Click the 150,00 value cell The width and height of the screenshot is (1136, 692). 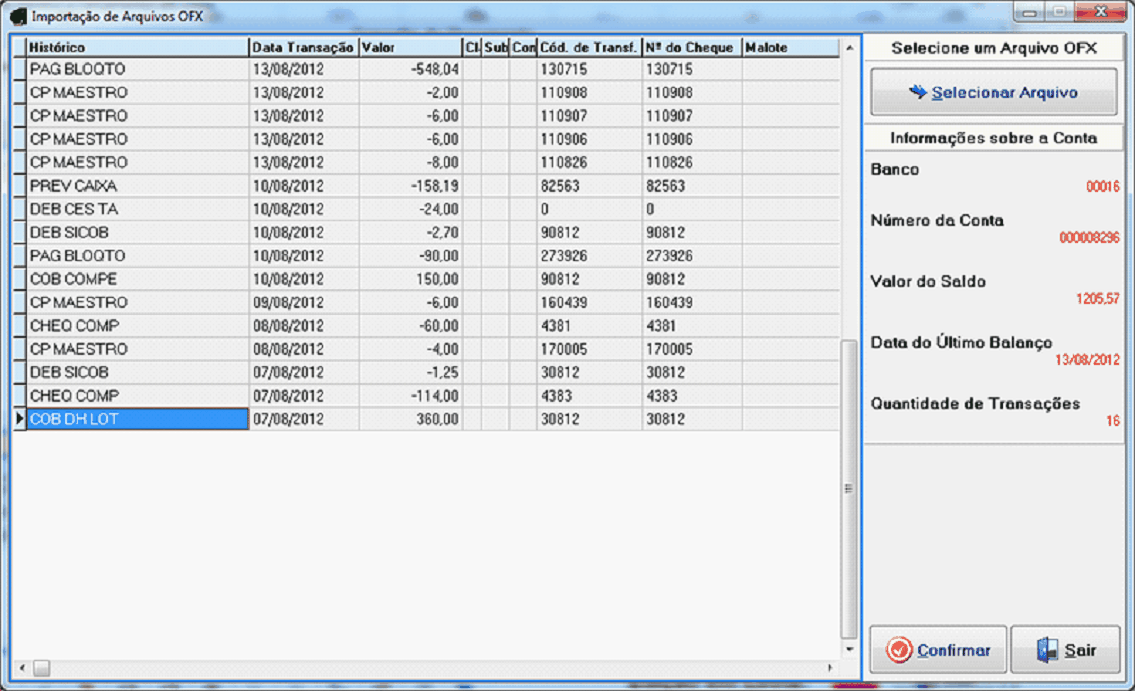410,279
